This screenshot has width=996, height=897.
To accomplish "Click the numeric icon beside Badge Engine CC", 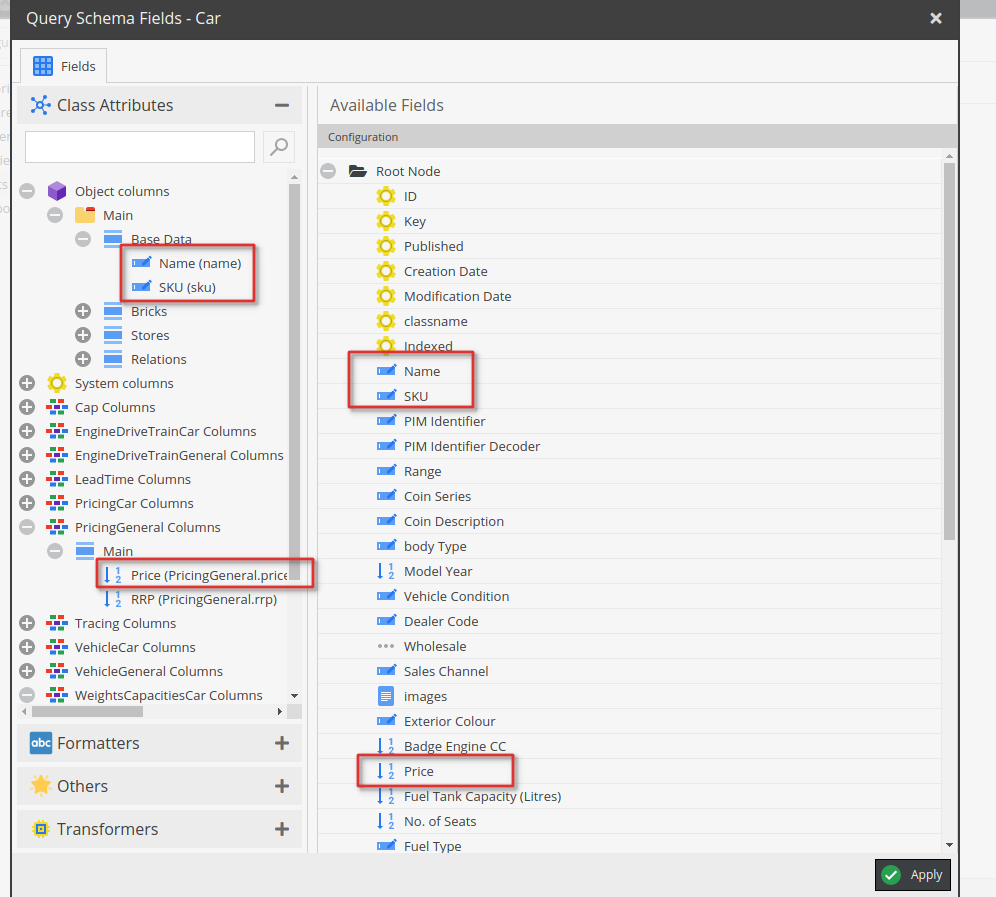I will pyautogui.click(x=386, y=746).
